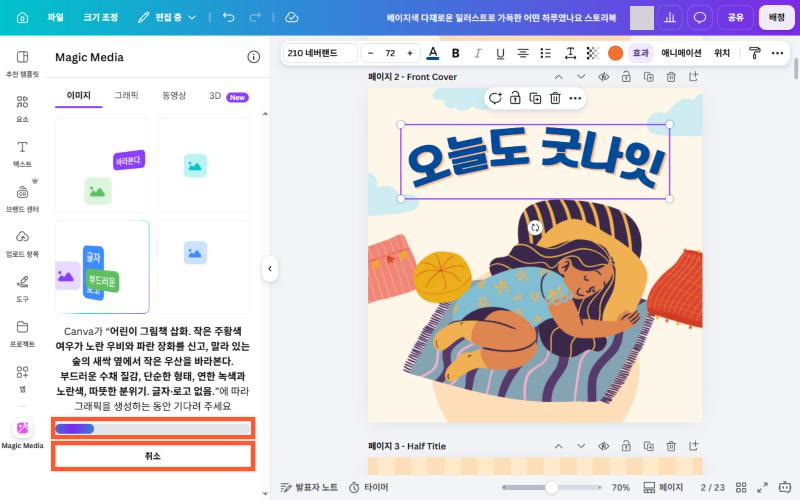Move page 2 Front Cover up
This screenshot has height=500, width=800.
tap(559, 77)
